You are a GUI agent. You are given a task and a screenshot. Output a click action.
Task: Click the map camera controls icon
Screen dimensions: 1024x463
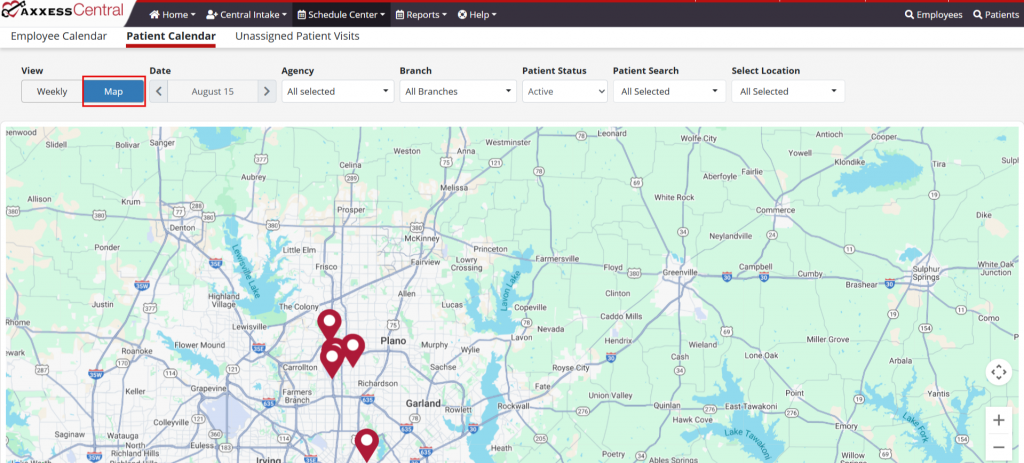pos(999,372)
